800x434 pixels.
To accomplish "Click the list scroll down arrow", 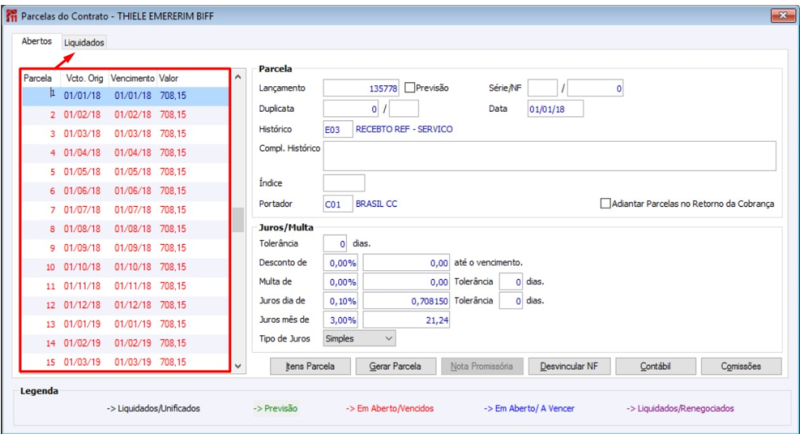I will pos(238,366).
